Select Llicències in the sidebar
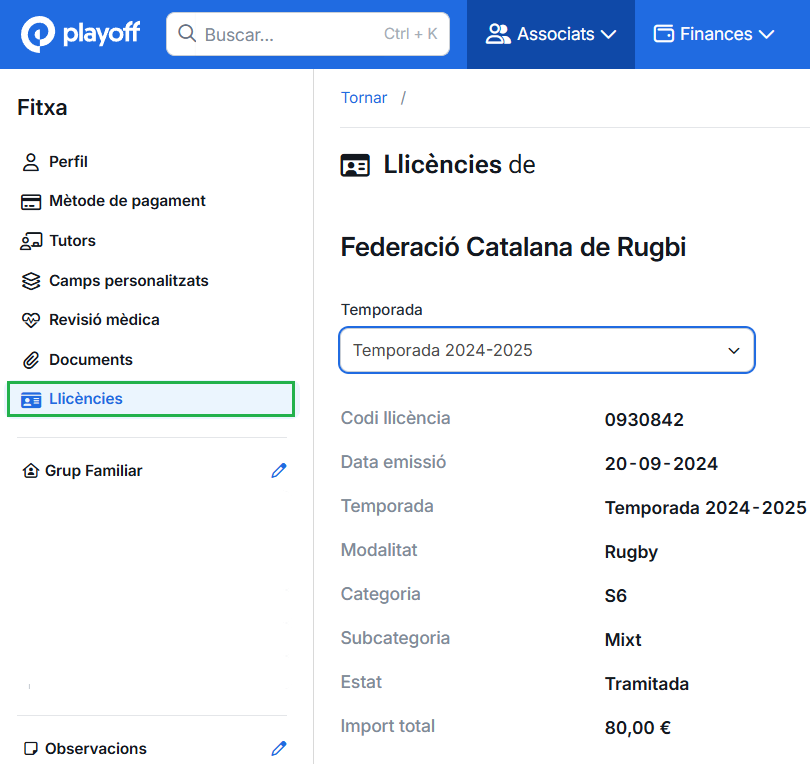The width and height of the screenshot is (810, 764). (x=151, y=399)
